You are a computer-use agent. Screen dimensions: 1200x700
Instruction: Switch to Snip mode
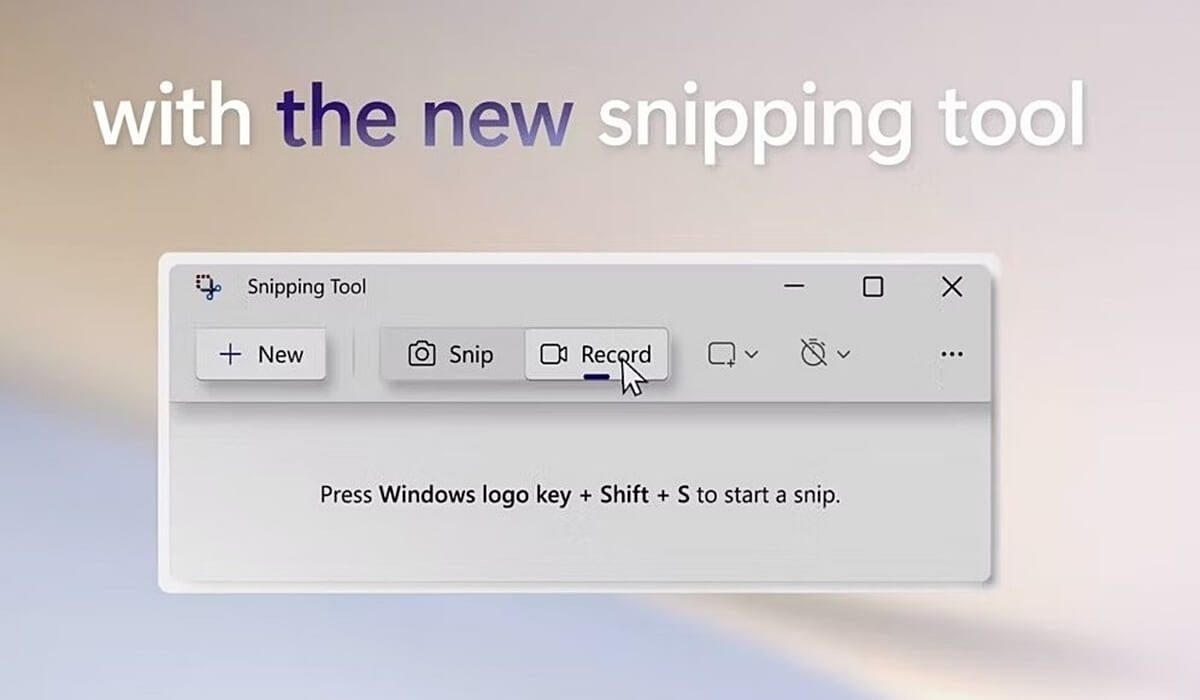(x=452, y=354)
